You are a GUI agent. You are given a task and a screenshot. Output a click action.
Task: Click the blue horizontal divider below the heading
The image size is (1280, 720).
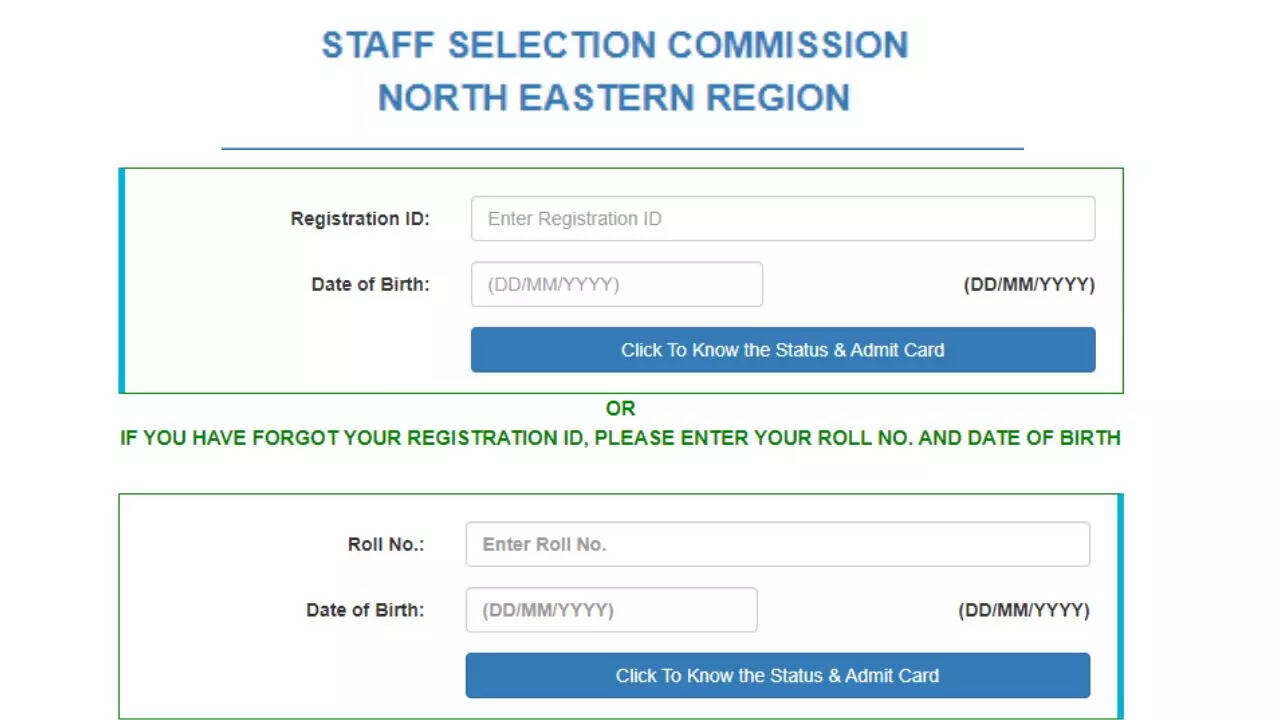point(622,149)
